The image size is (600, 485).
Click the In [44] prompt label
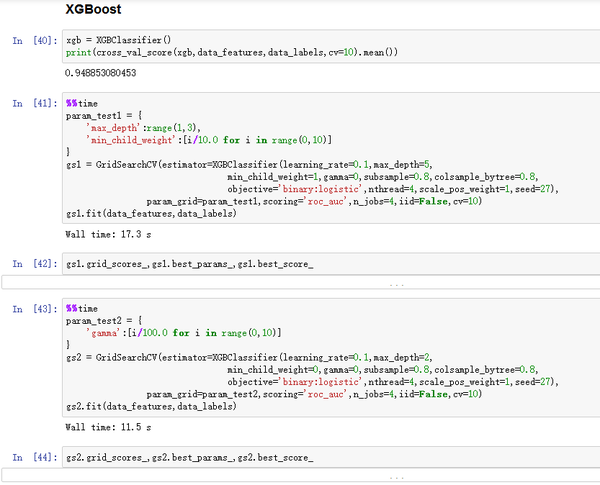(x=35, y=457)
